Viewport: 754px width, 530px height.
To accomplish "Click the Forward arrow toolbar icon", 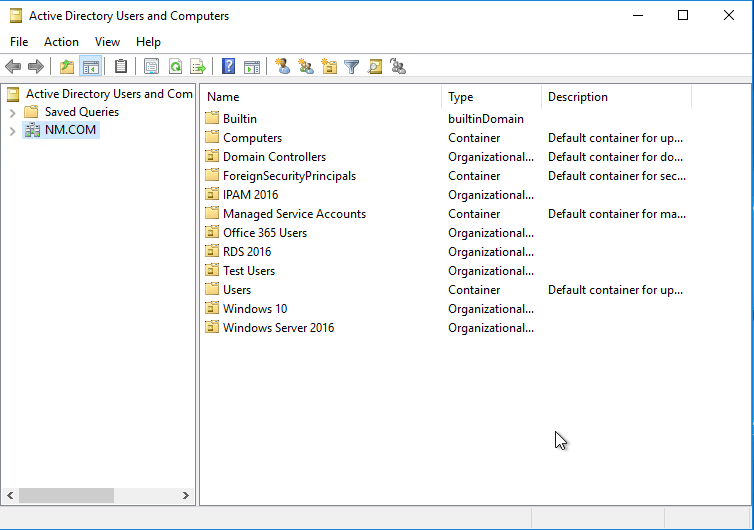I will click(36, 66).
